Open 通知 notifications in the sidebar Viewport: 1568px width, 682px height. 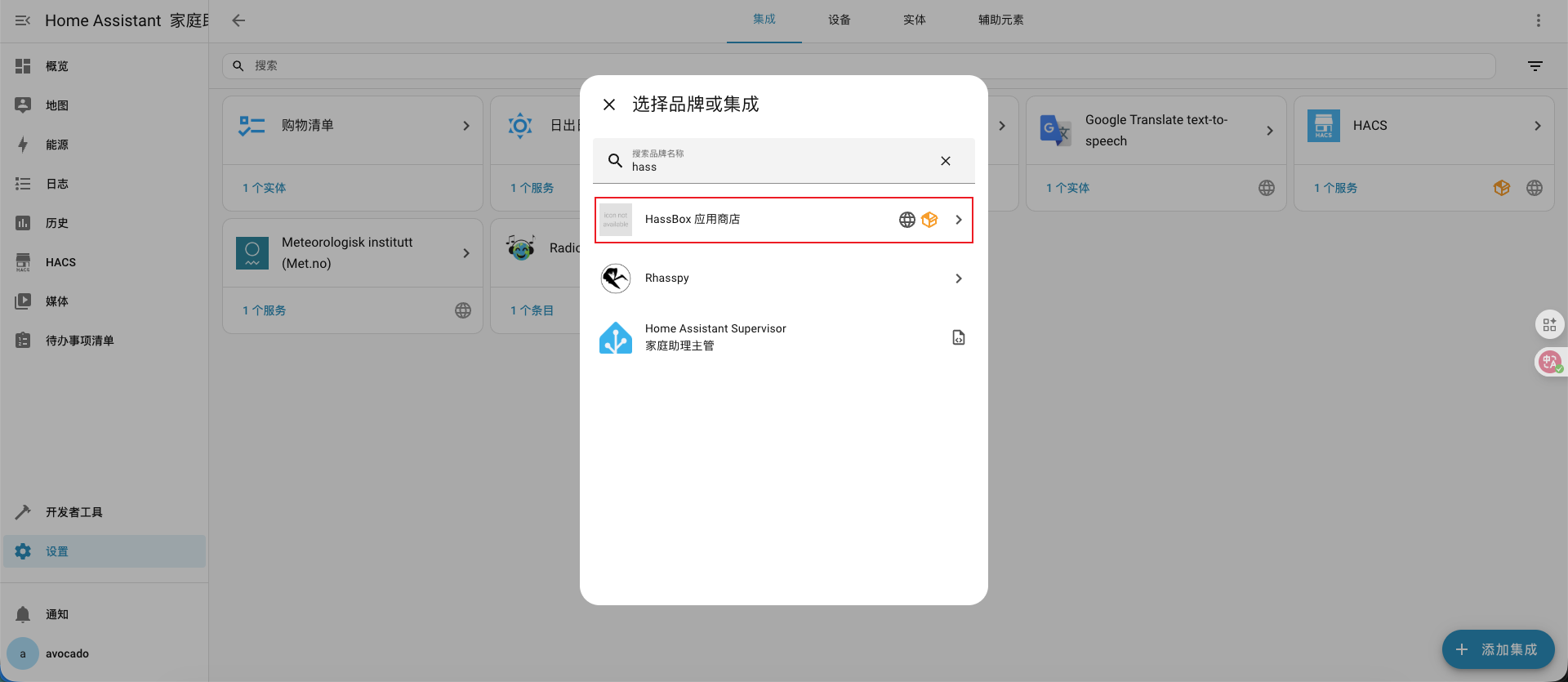click(x=57, y=614)
